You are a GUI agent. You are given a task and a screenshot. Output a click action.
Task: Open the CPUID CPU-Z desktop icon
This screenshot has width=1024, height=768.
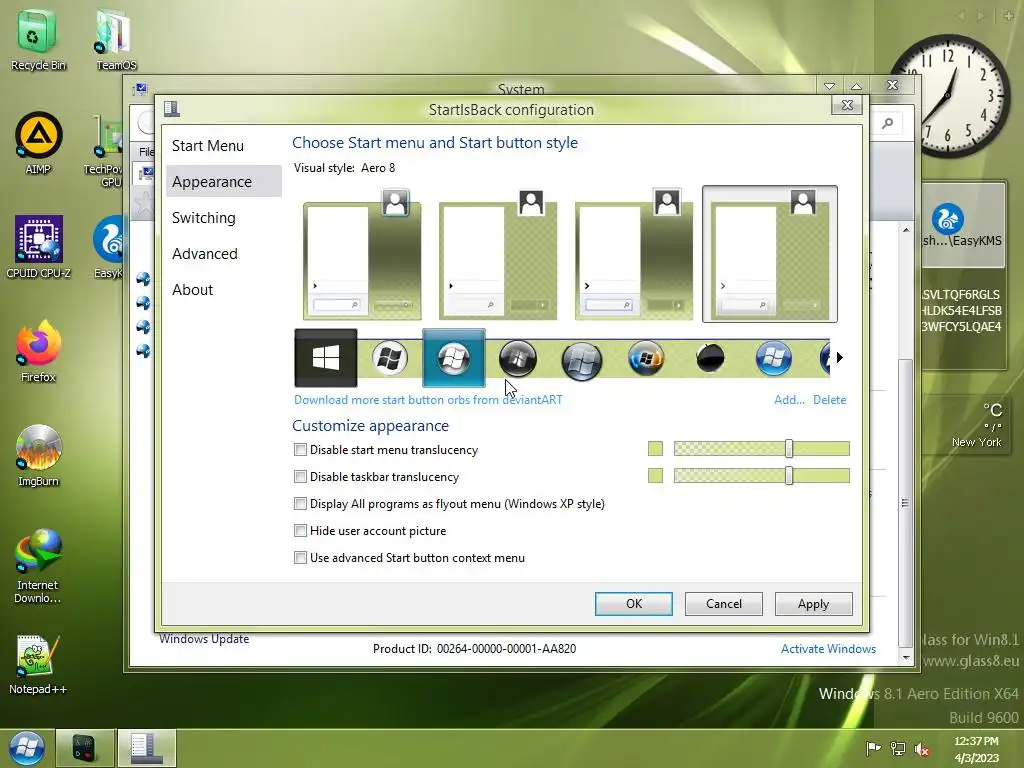tap(38, 247)
